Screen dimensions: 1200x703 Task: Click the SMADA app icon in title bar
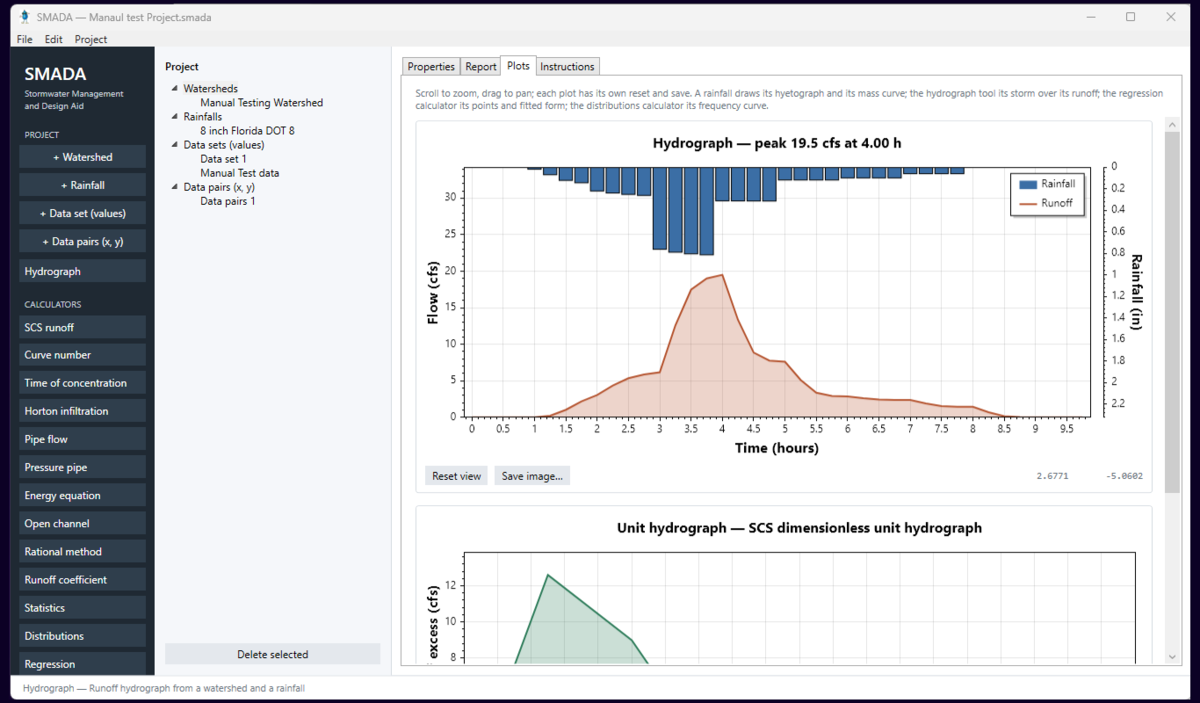click(23, 17)
